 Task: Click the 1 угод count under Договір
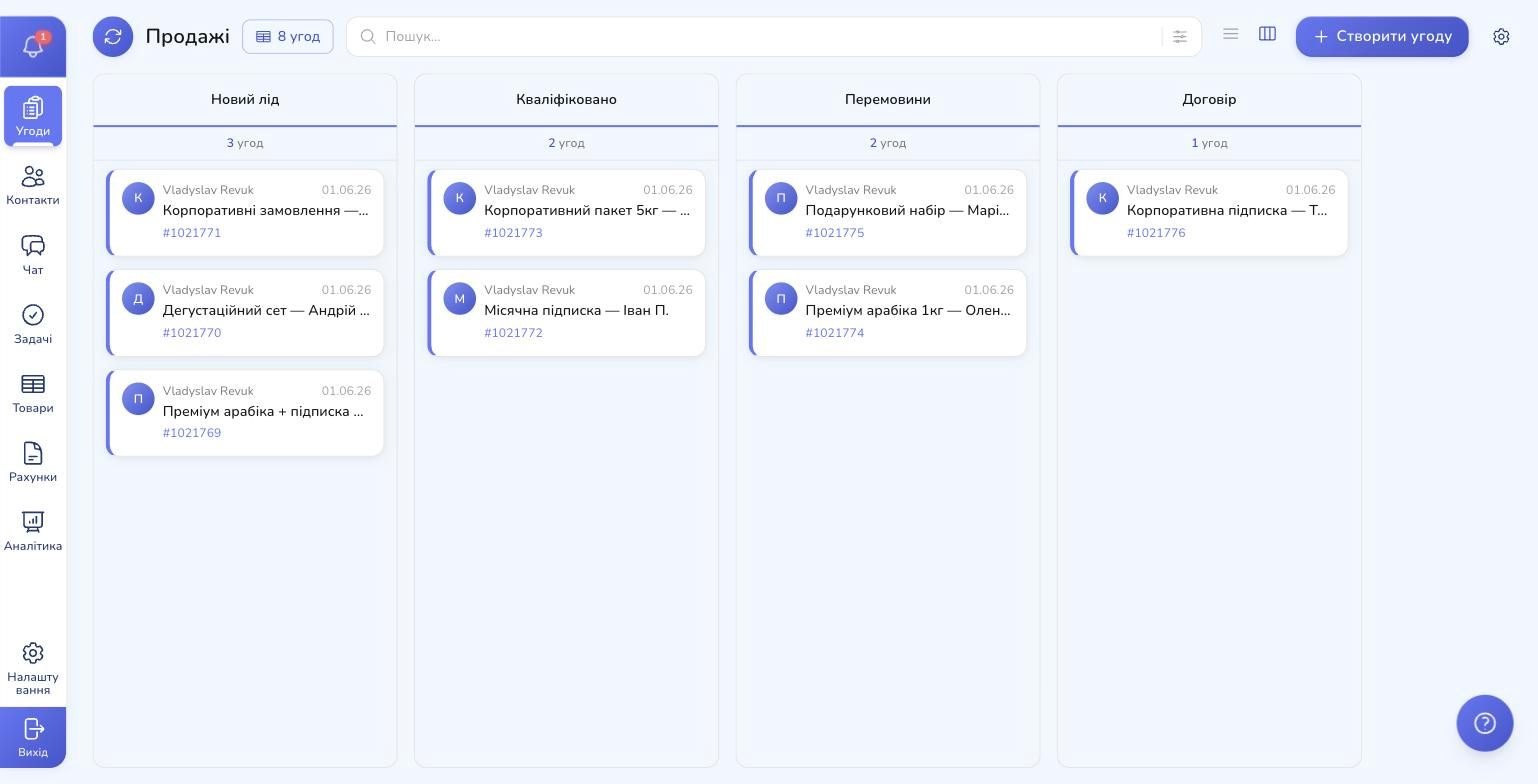tap(1209, 143)
